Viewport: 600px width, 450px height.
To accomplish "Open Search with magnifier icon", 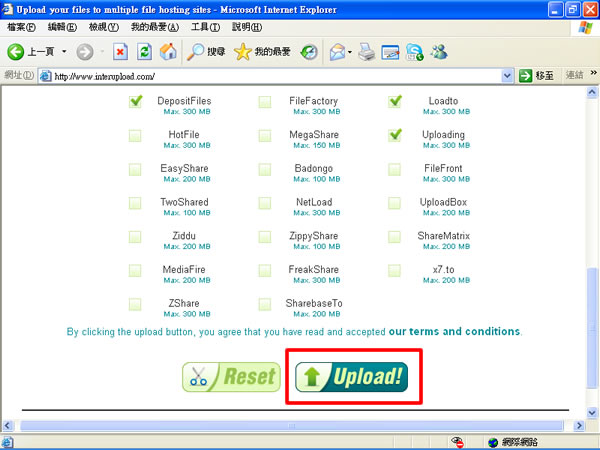I will pyautogui.click(x=196, y=52).
